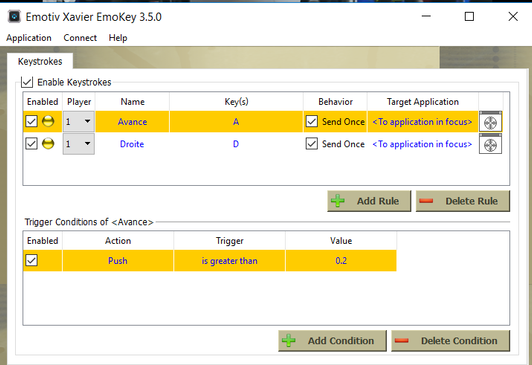This screenshot has width=532, height=365.
Task: Click the 'is greater than' trigger cell
Action: [x=229, y=261]
